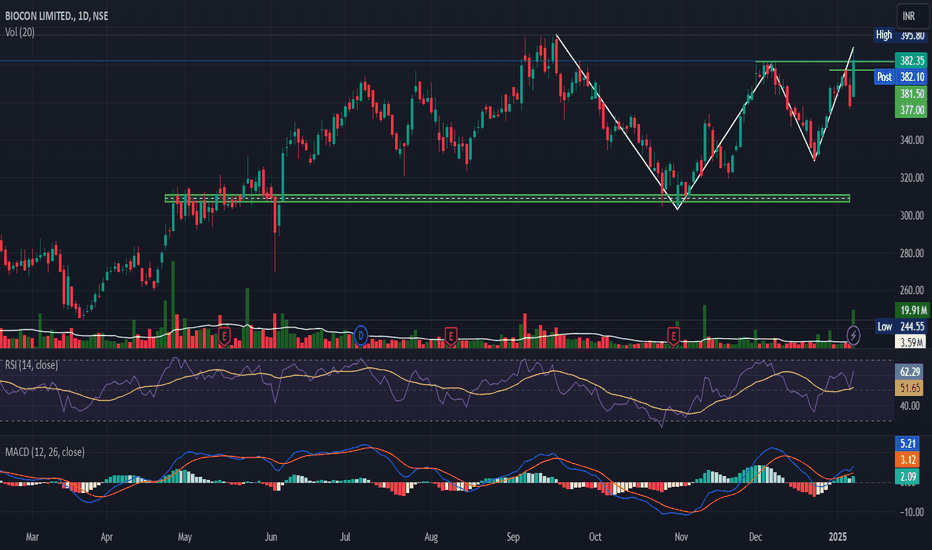Open the late-October earnings 'E' marker
The height and width of the screenshot is (550, 932).
(673, 337)
